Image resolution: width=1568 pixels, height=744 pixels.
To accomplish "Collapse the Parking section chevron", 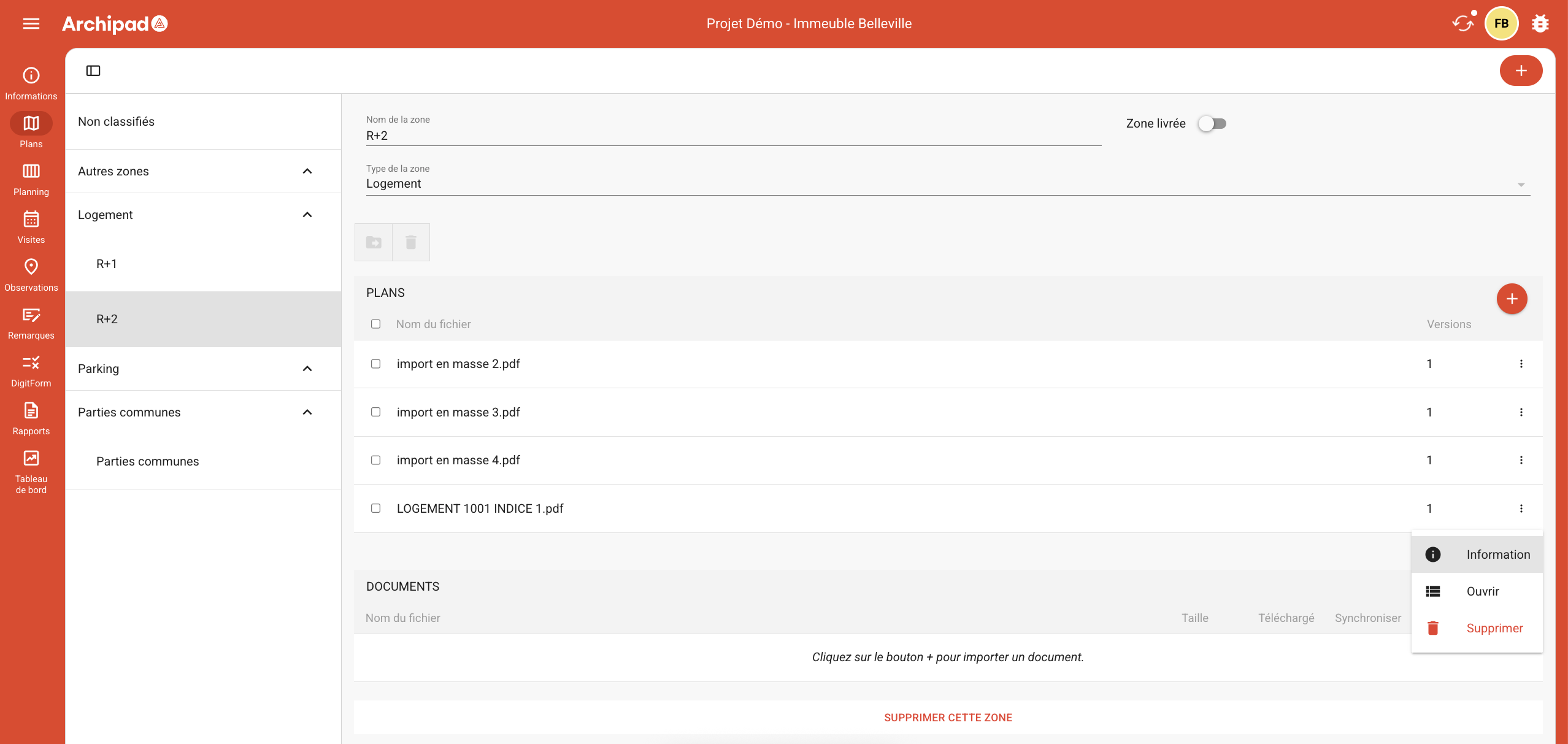I will (x=307, y=369).
